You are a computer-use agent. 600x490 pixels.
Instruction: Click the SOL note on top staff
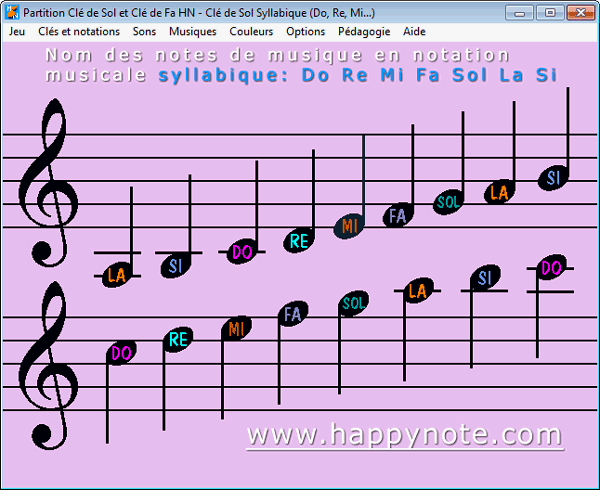point(448,202)
